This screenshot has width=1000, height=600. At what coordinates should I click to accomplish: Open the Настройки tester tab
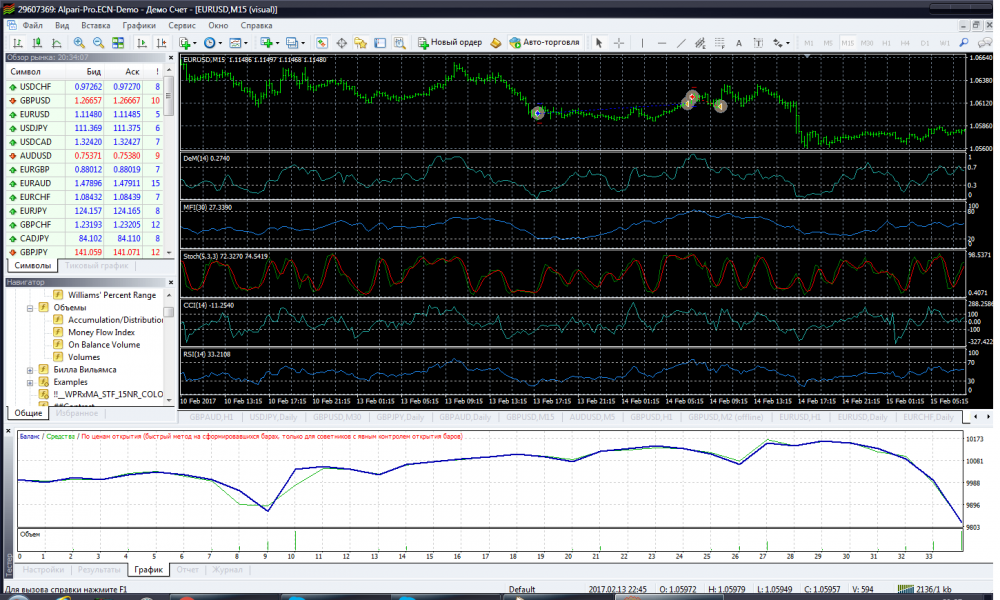pos(43,569)
